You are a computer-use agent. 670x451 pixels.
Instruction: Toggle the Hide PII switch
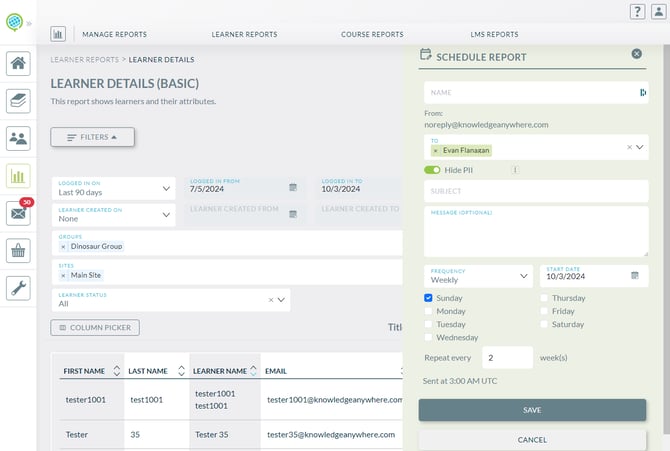click(432, 170)
